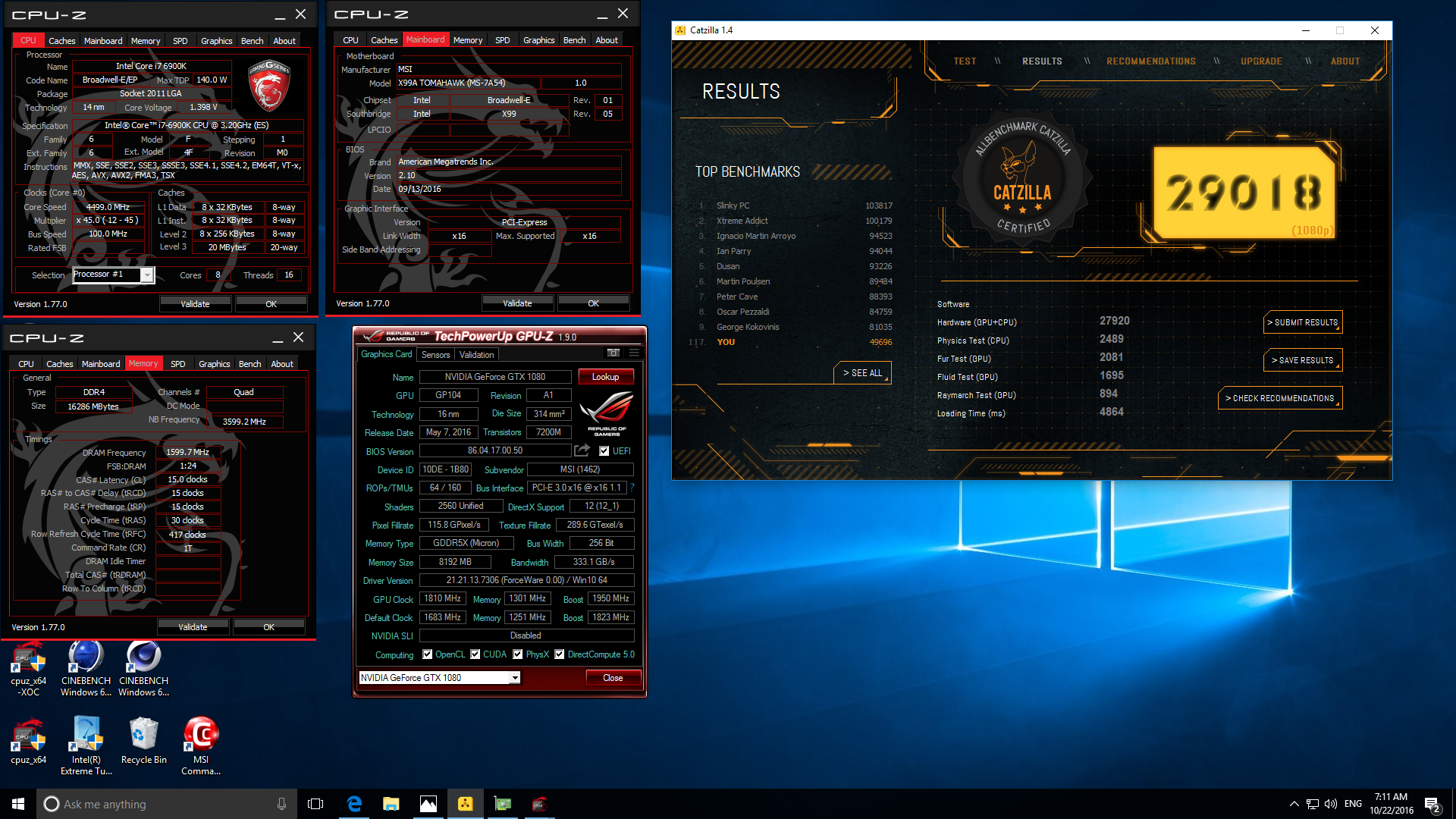This screenshot has height=819, width=1456.
Task: Open Task View in taskbar
Action: 315,804
